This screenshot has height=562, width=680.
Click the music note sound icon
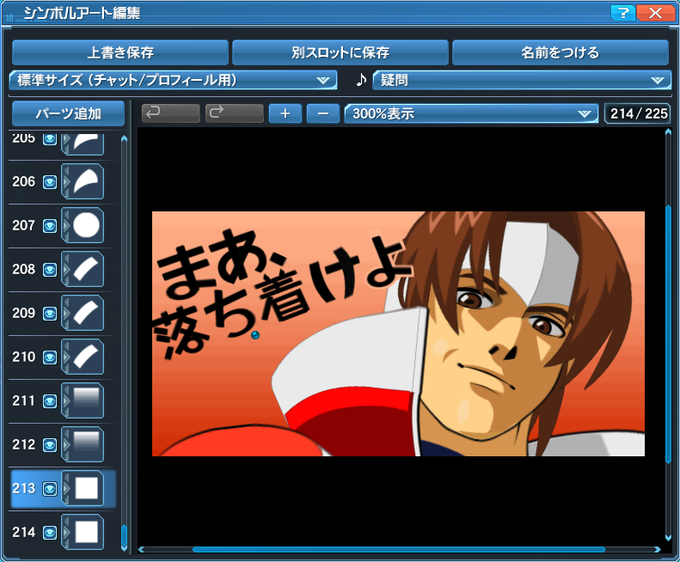(361, 80)
